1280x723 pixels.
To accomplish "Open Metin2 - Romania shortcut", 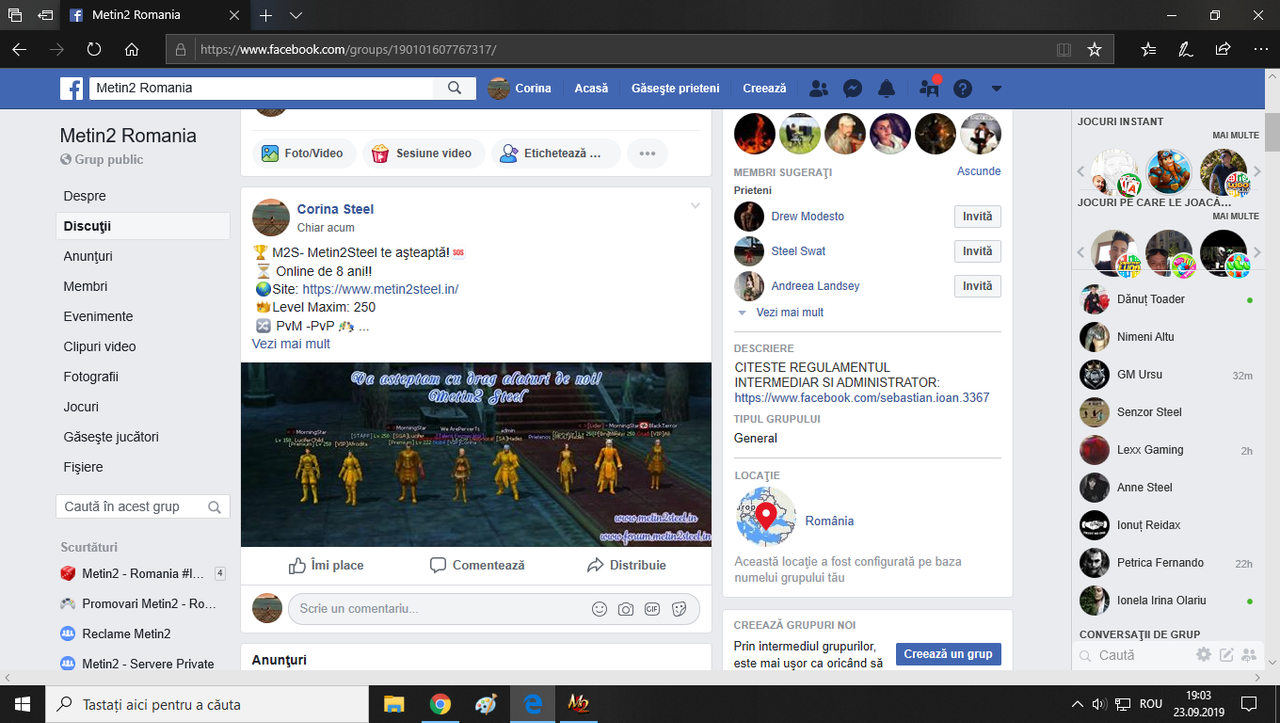I will (143, 574).
